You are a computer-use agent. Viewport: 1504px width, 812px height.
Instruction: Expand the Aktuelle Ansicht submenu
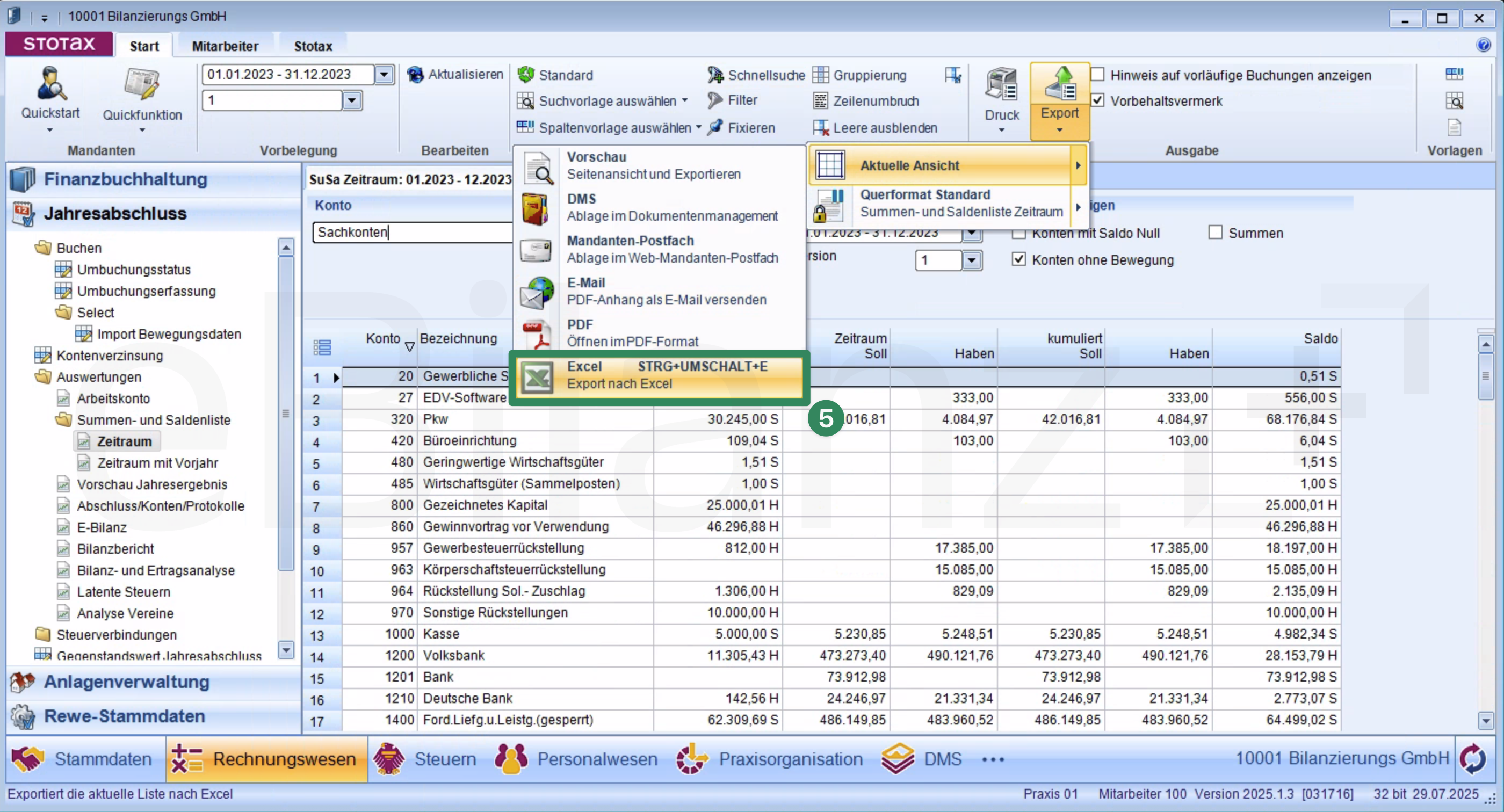(1079, 165)
